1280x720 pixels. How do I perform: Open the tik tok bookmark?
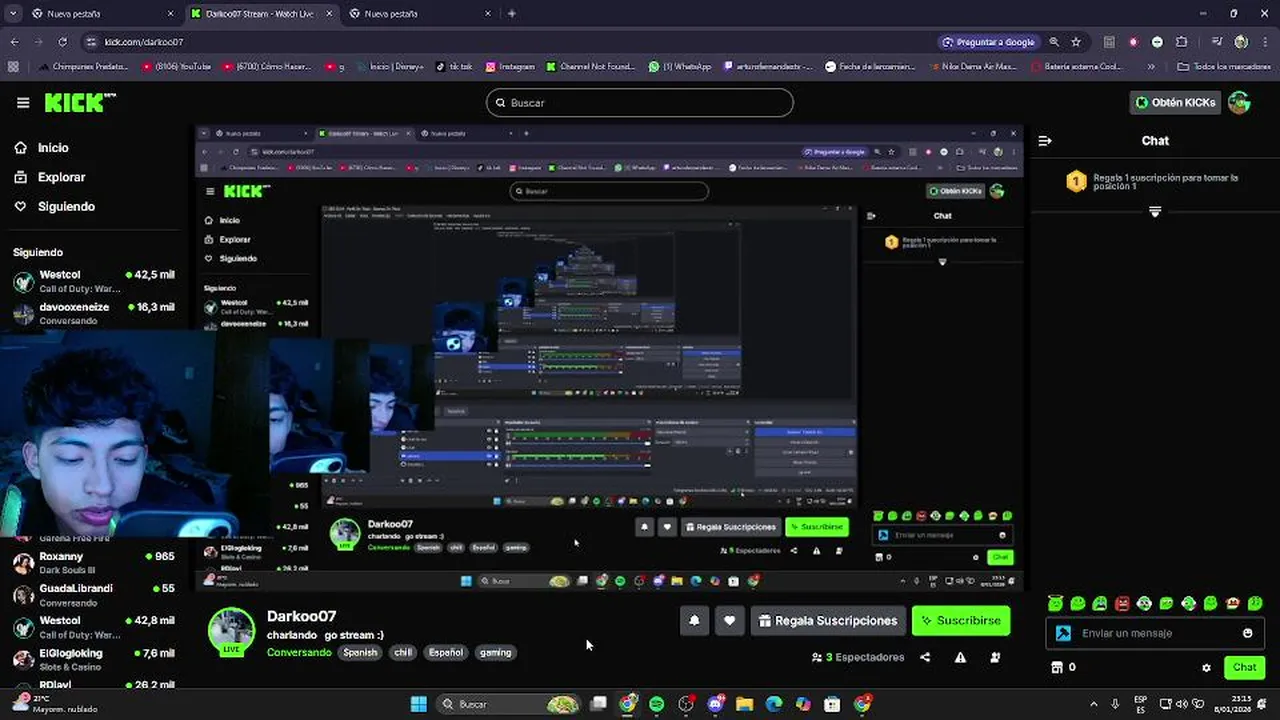pos(454,67)
